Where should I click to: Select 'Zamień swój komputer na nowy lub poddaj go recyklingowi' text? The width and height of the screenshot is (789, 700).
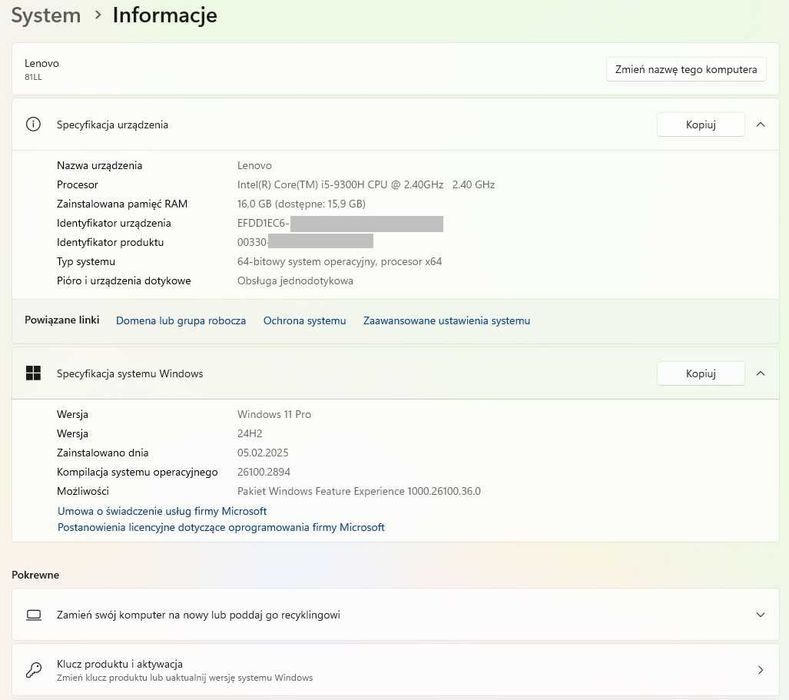click(198, 615)
